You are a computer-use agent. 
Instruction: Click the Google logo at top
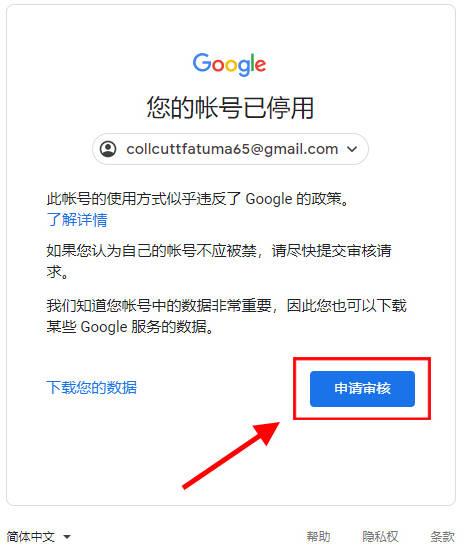coord(229,64)
